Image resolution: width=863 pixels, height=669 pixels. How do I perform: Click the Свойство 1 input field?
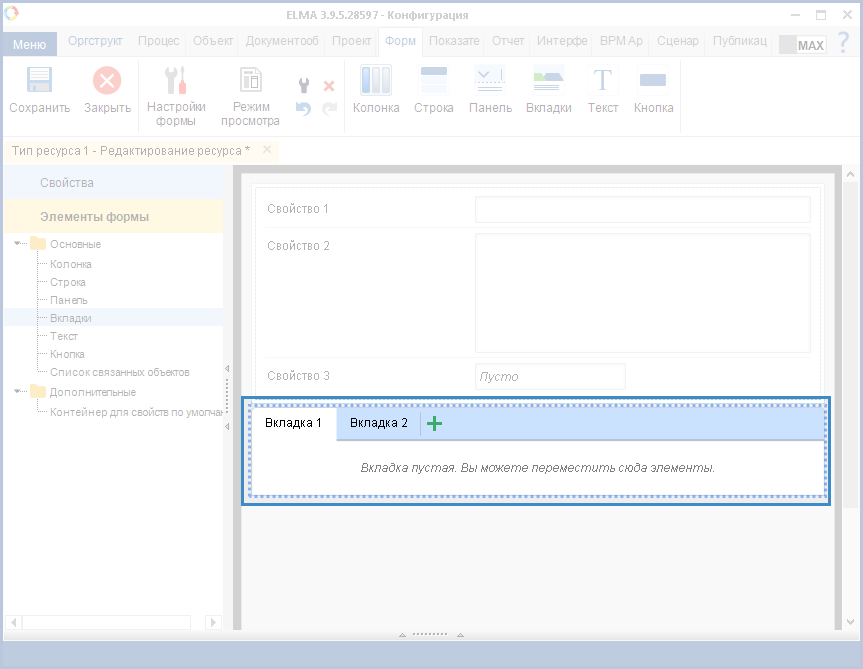(x=642, y=209)
